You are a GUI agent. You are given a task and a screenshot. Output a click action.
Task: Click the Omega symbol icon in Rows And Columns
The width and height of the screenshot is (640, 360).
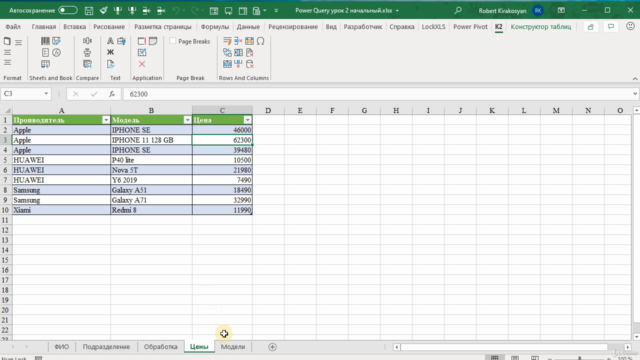pos(260,41)
